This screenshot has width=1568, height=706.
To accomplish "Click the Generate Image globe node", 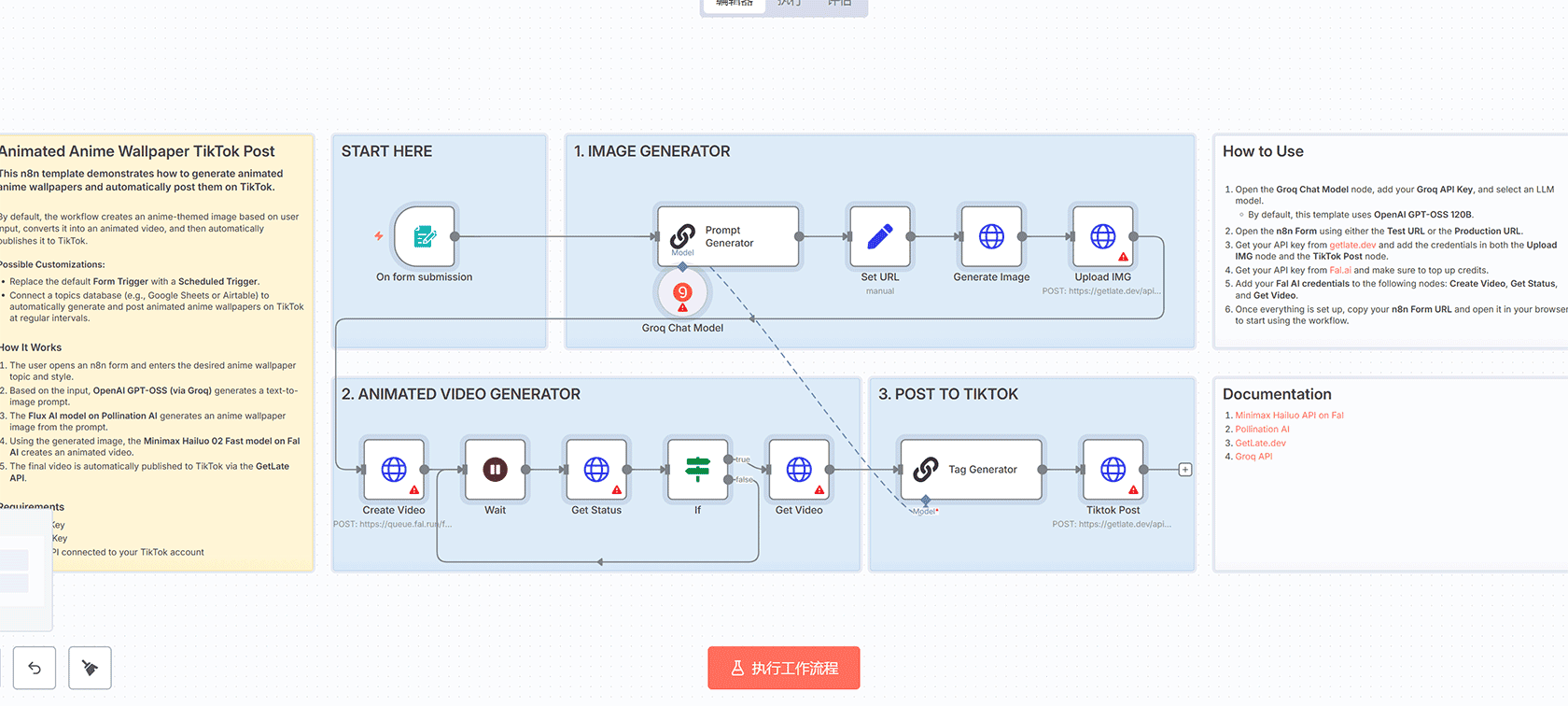I will click(991, 236).
